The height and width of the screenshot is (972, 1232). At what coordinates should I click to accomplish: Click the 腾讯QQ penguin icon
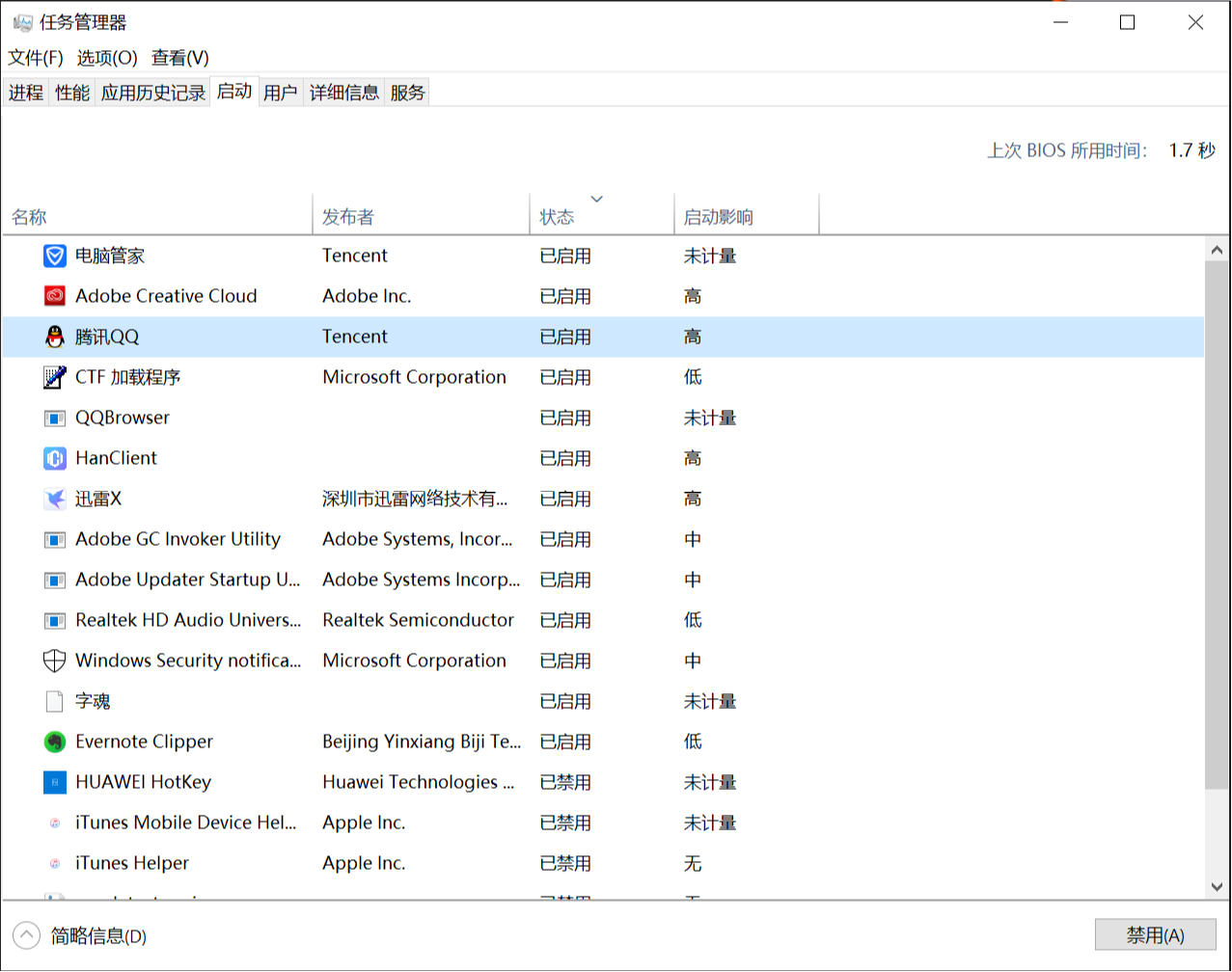point(55,337)
